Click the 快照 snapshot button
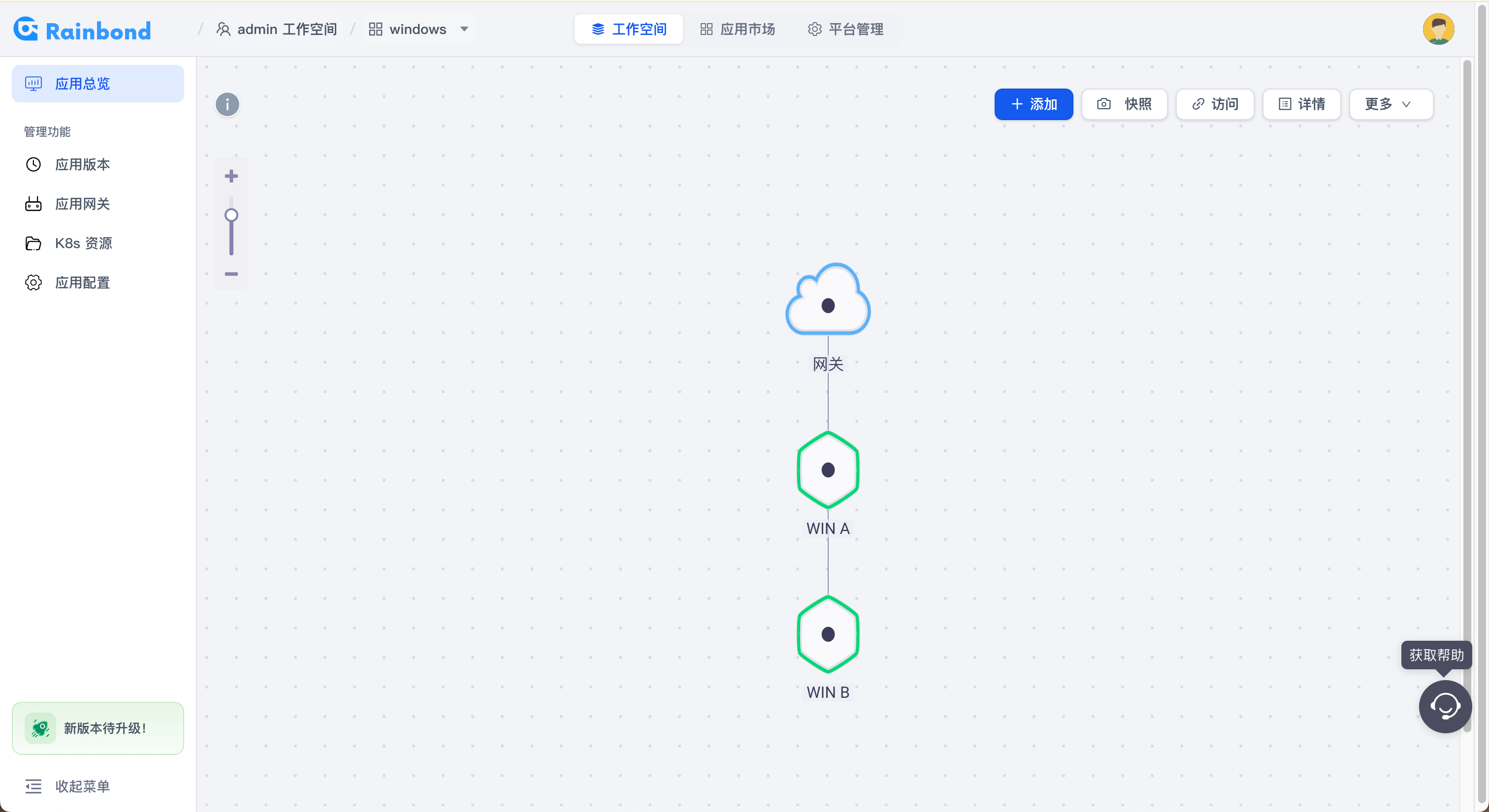Image resolution: width=1489 pixels, height=812 pixels. coord(1124,104)
